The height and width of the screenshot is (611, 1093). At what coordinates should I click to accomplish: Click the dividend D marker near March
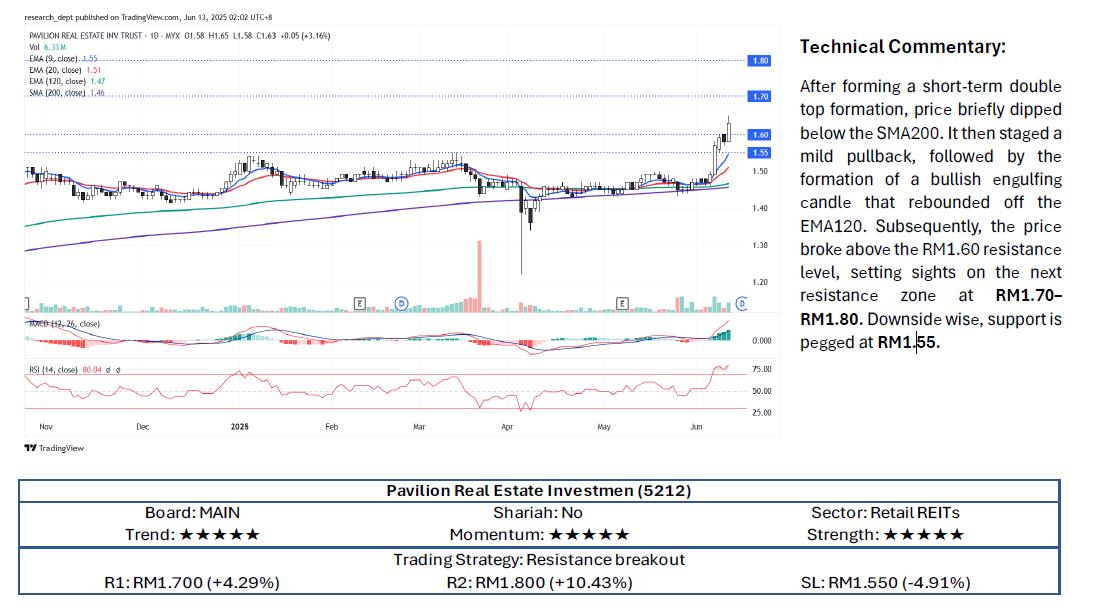pyautogui.click(x=402, y=304)
